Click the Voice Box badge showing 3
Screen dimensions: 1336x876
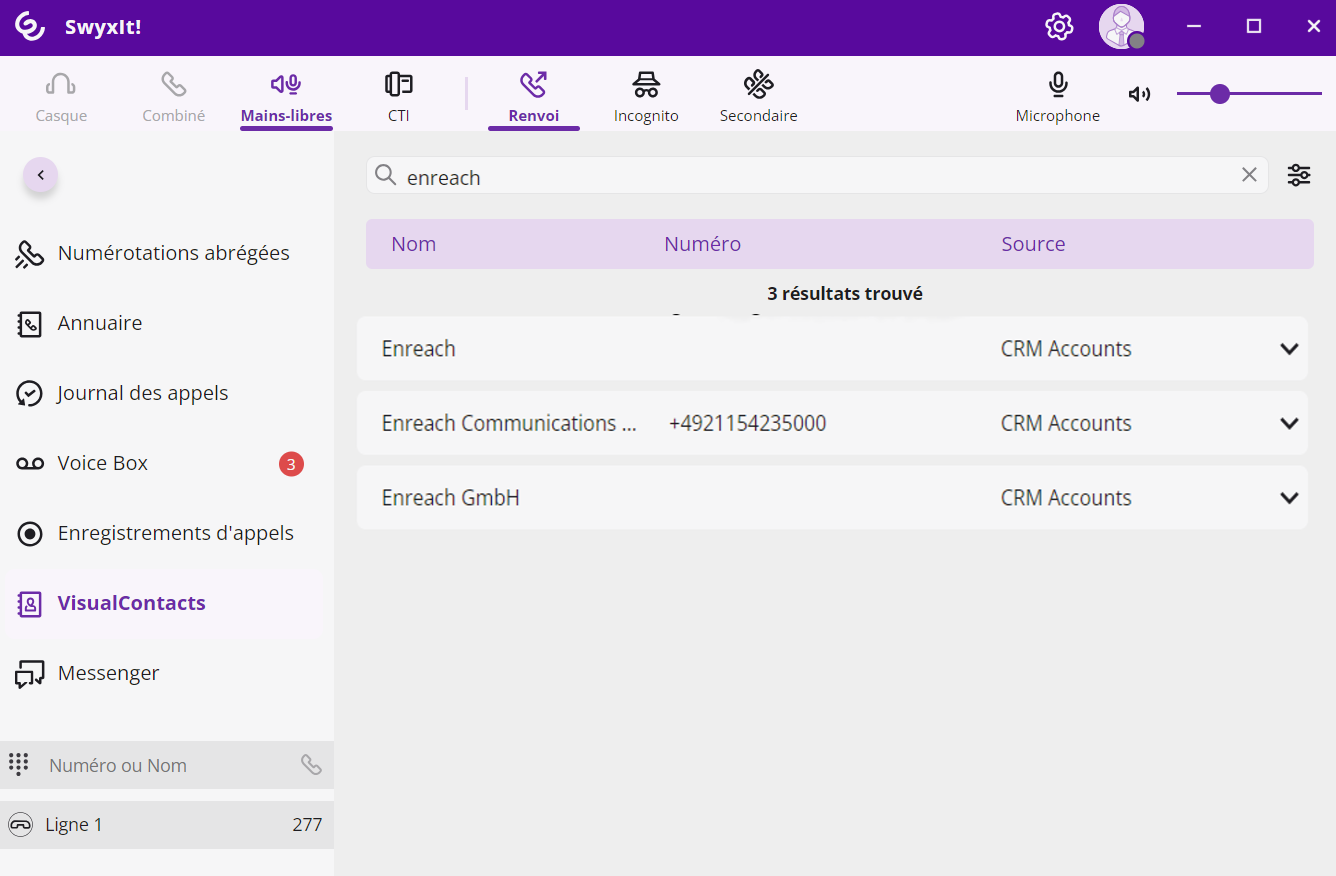(x=291, y=464)
